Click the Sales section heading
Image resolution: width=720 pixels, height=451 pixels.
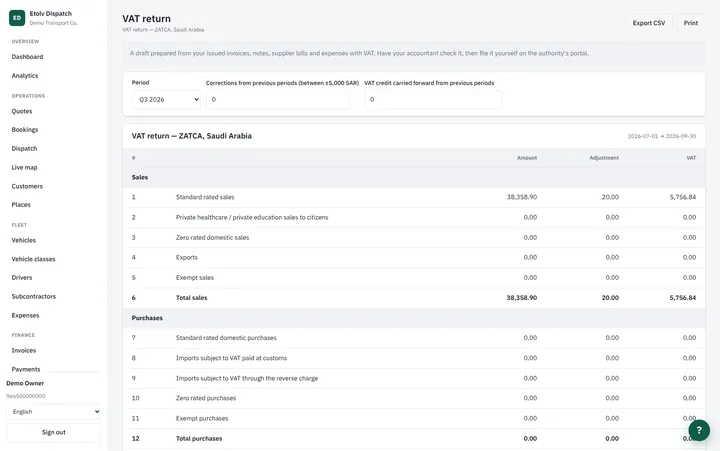140,177
